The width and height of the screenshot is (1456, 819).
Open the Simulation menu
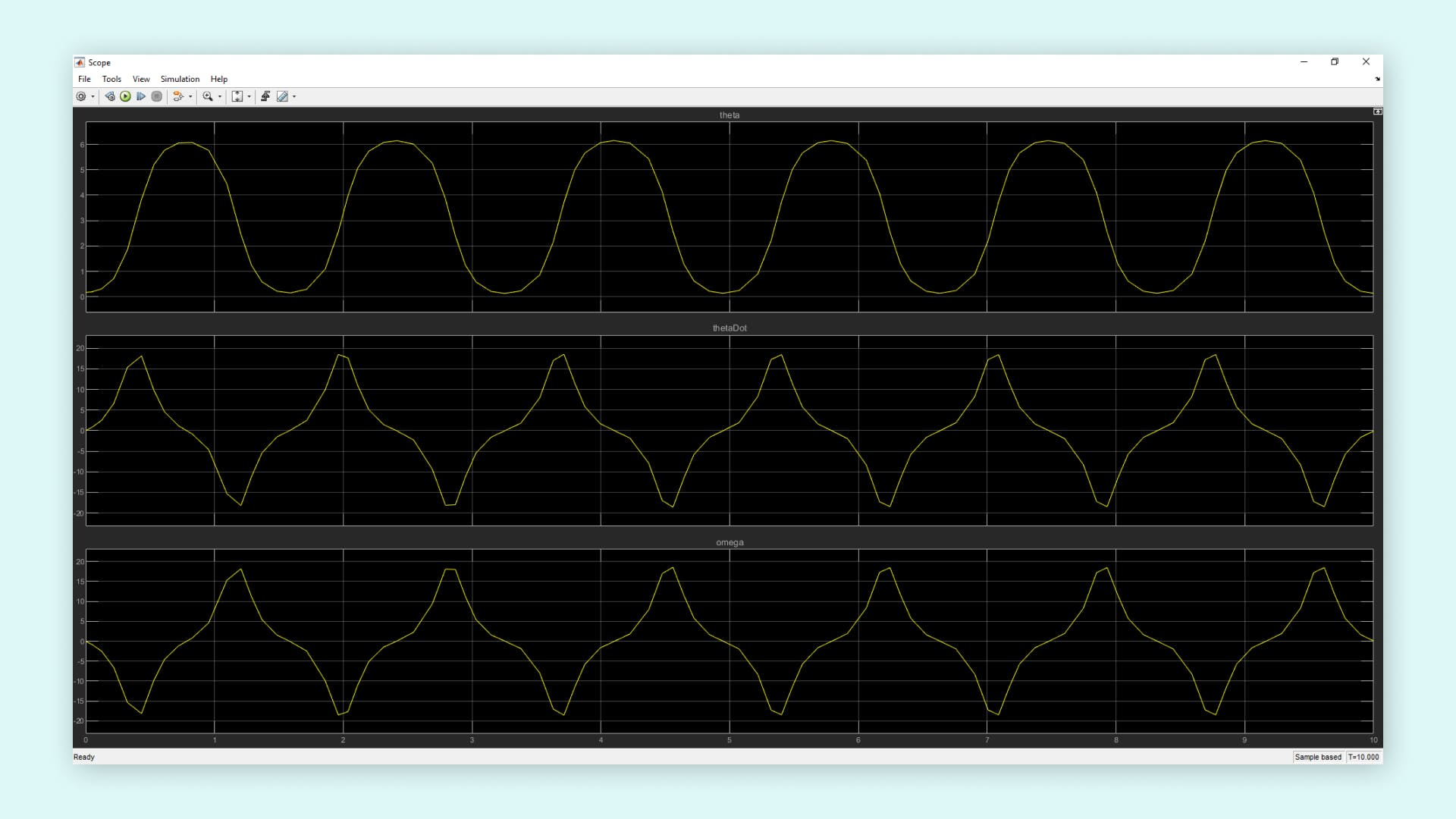(x=180, y=79)
